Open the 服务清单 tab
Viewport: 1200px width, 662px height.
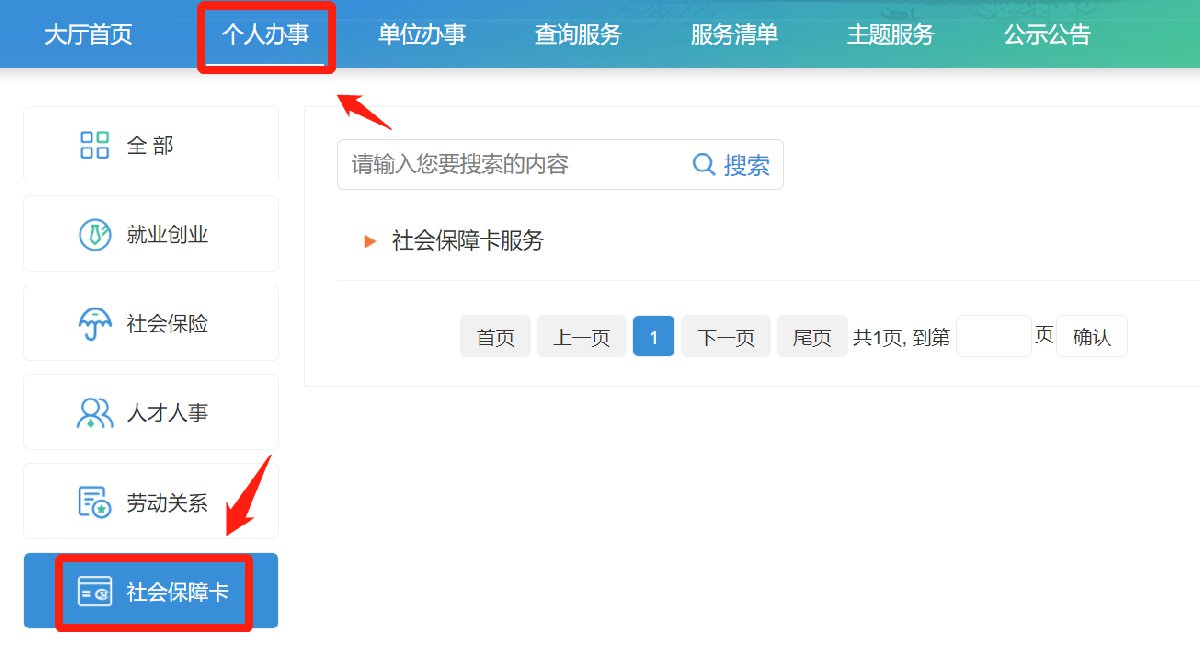[734, 35]
